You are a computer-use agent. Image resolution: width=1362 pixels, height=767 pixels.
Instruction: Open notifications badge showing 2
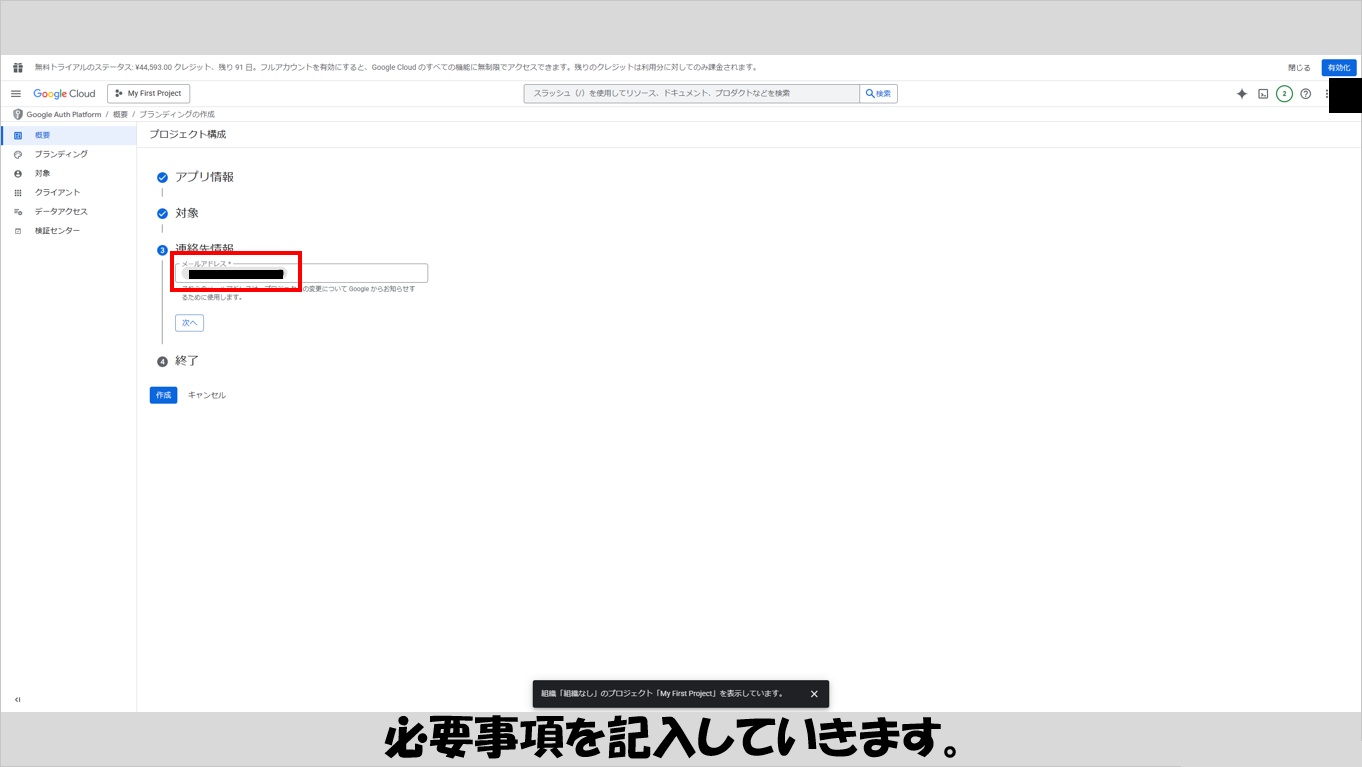click(1284, 94)
